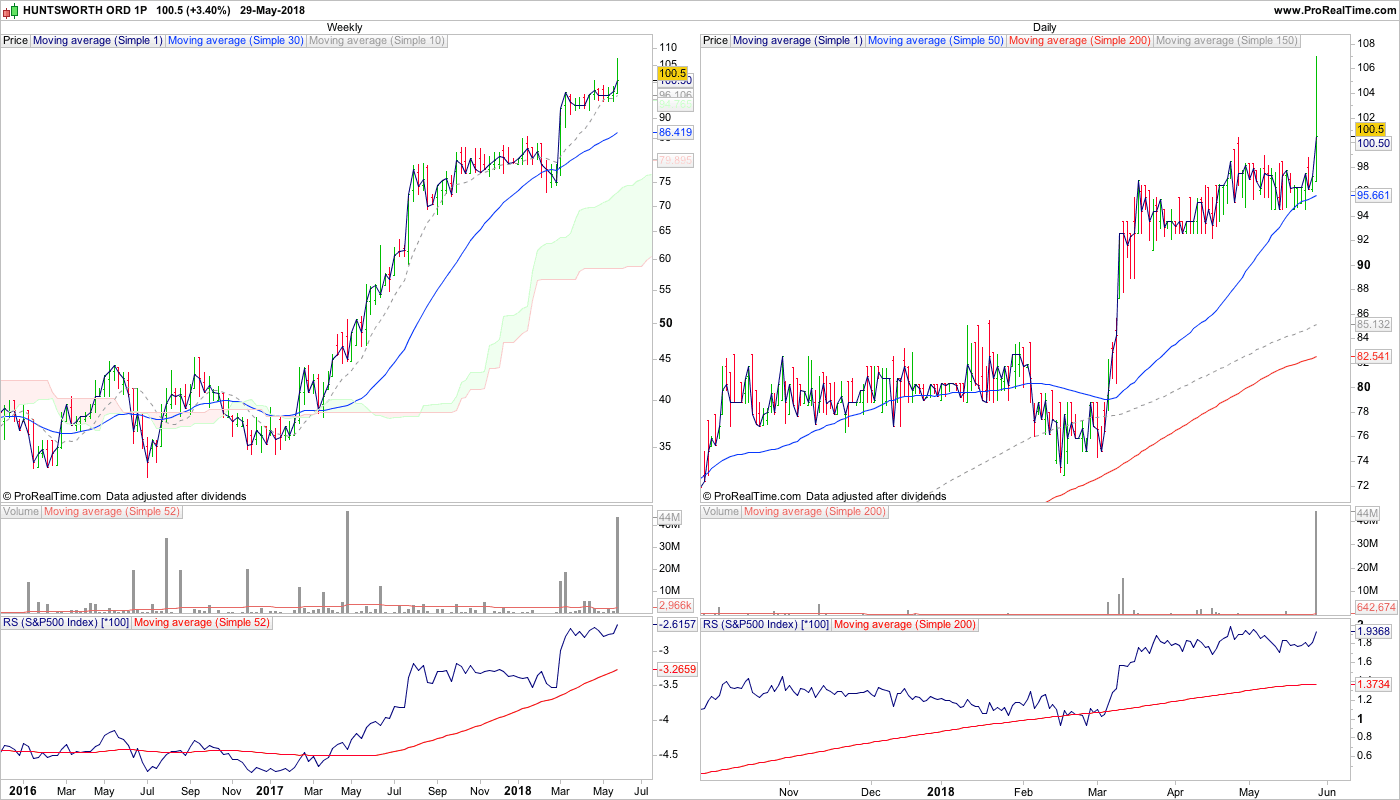Click the yellow 100.5 price tag on Daily chart
The image size is (1400, 800).
[1369, 129]
